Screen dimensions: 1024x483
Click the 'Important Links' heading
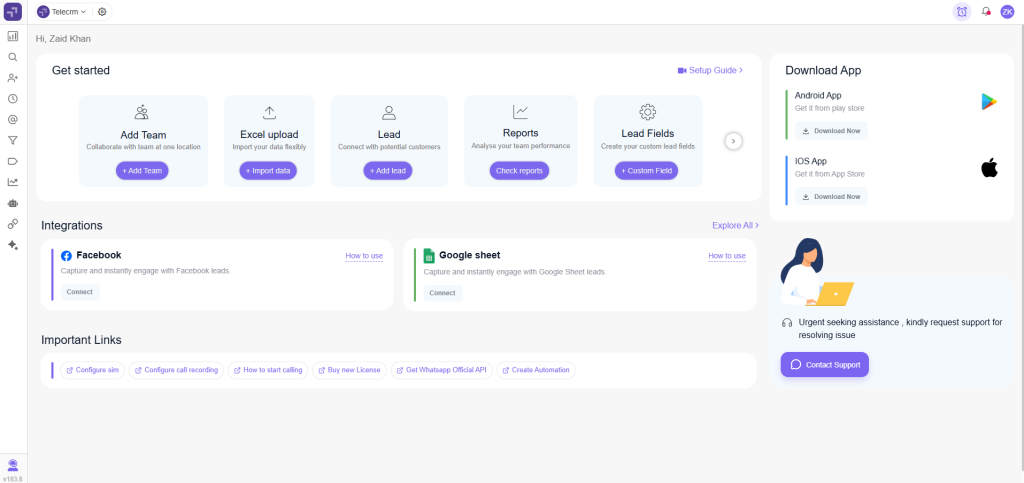pyautogui.click(x=81, y=340)
